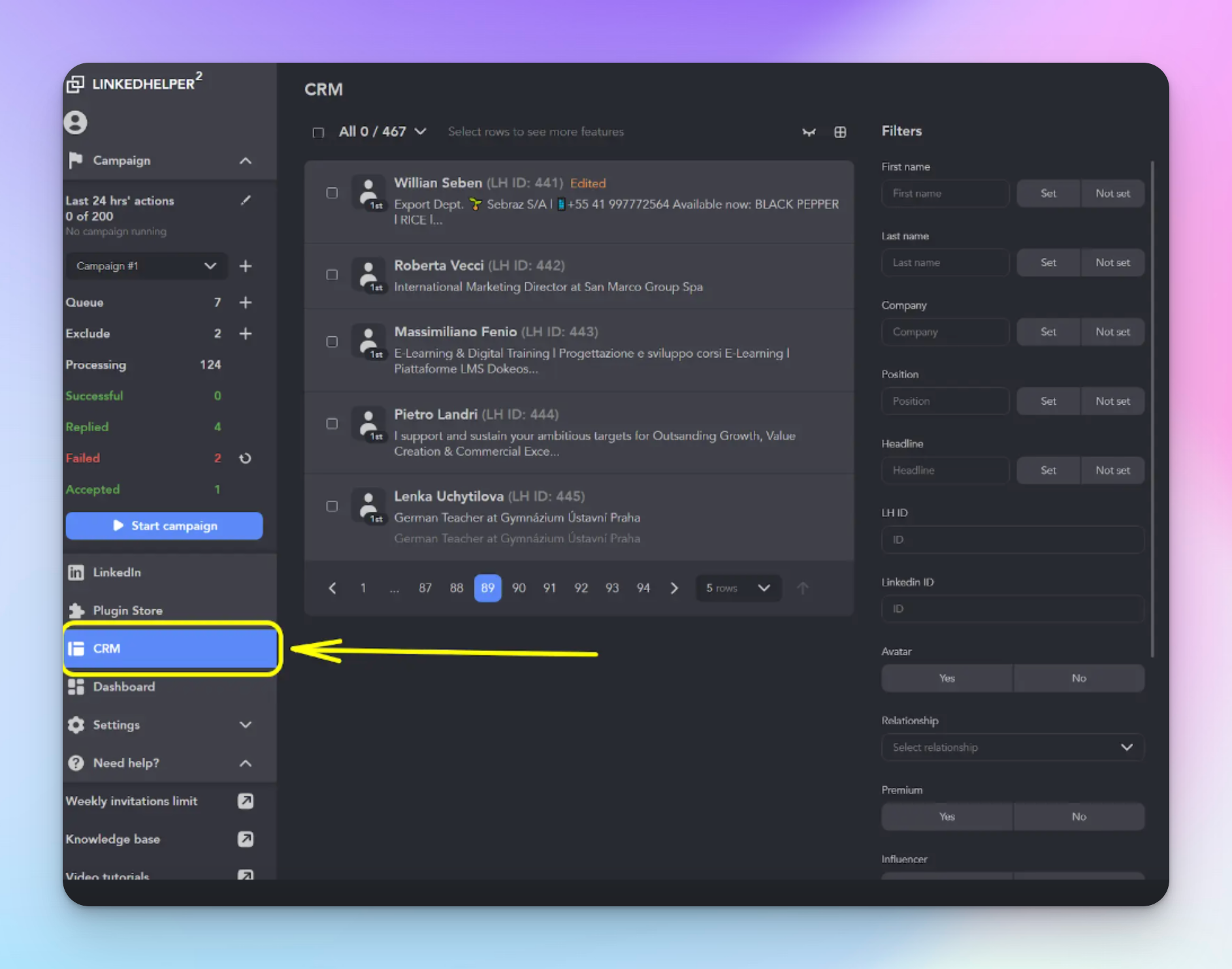Click the Plugin Store puzzle icon

[76, 611]
